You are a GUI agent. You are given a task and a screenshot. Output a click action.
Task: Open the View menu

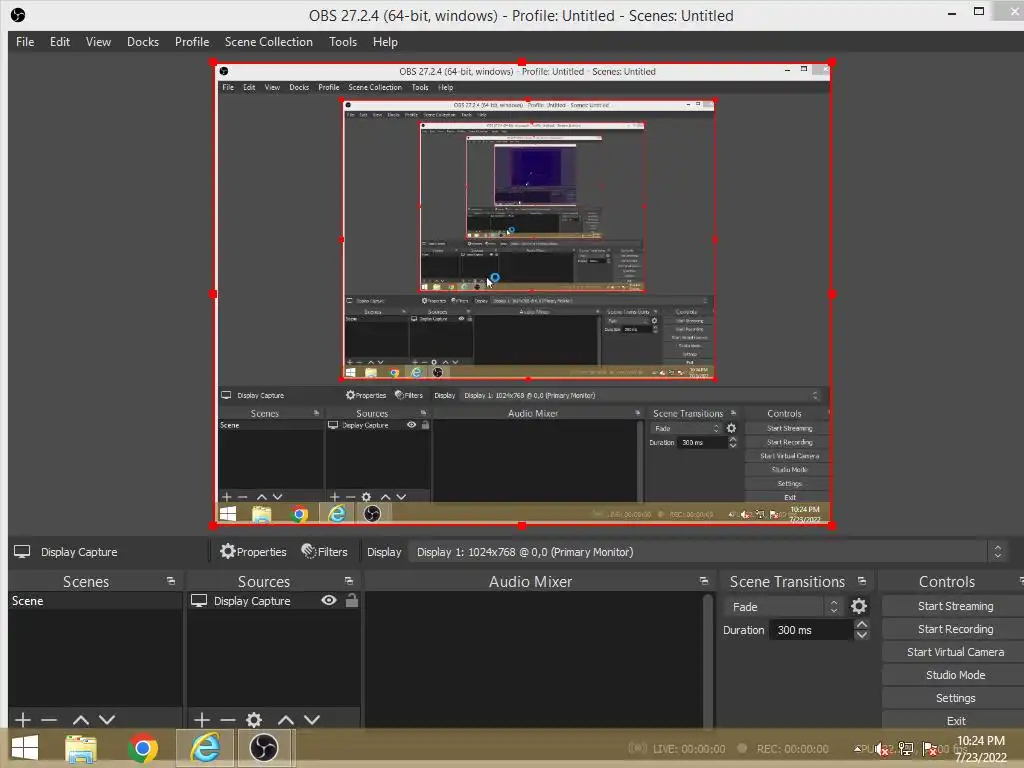pos(98,42)
